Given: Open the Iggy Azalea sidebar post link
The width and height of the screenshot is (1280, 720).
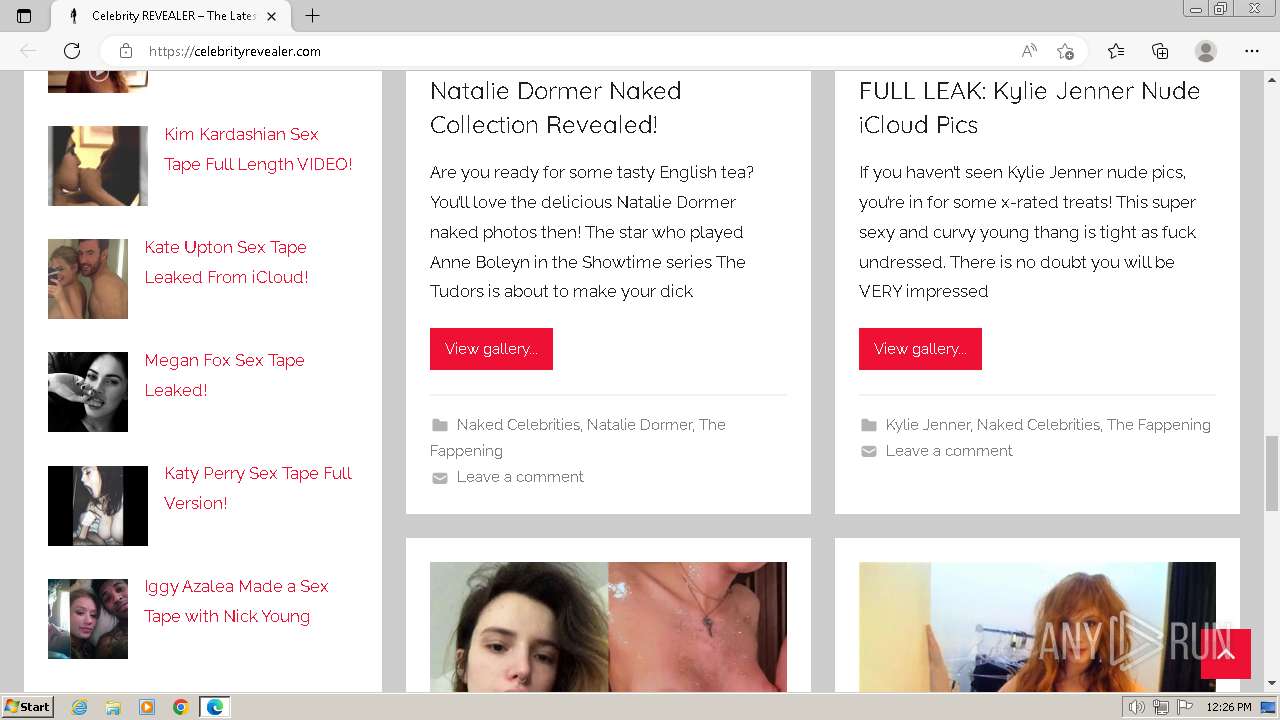Looking at the screenshot, I should (x=236, y=601).
